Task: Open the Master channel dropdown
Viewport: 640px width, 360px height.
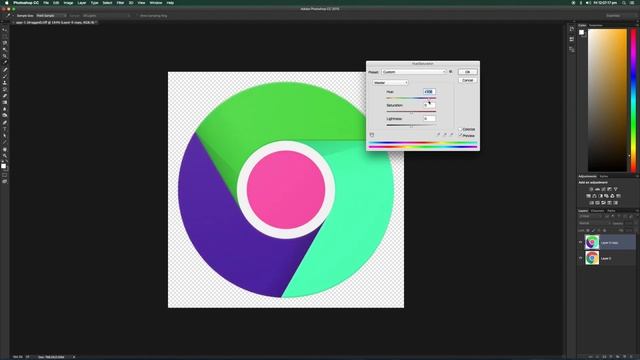Action: pyautogui.click(x=390, y=82)
